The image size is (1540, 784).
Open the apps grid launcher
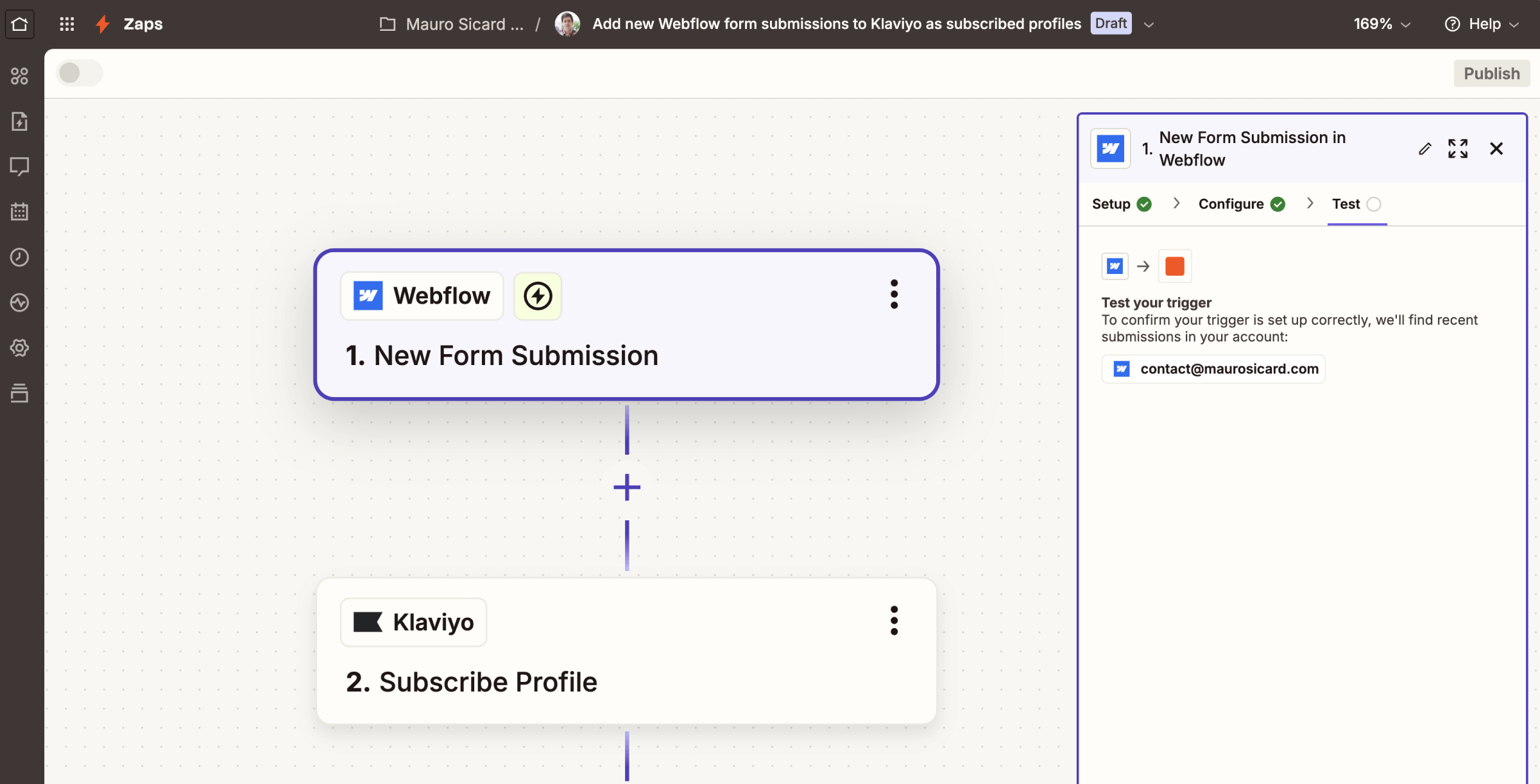coord(67,24)
